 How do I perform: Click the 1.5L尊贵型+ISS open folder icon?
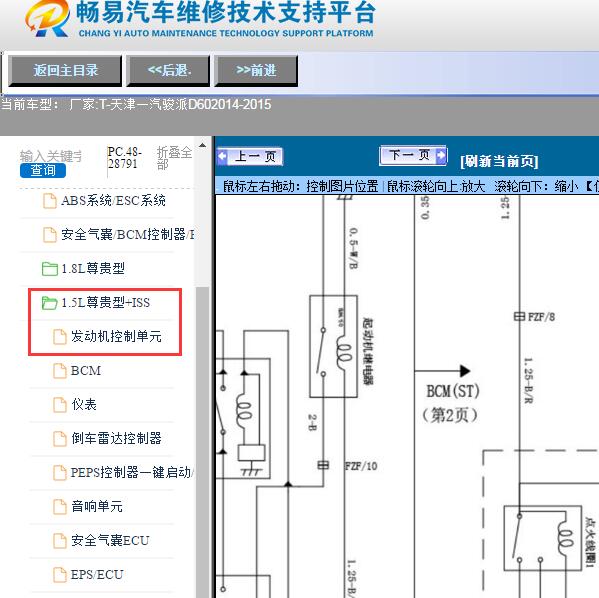pyautogui.click(x=50, y=303)
